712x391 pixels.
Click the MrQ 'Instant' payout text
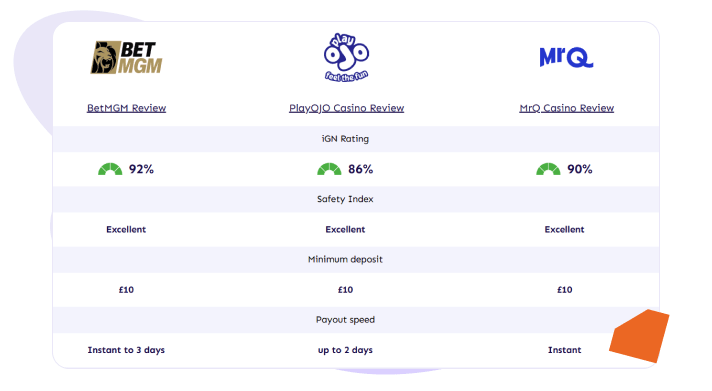coord(564,350)
